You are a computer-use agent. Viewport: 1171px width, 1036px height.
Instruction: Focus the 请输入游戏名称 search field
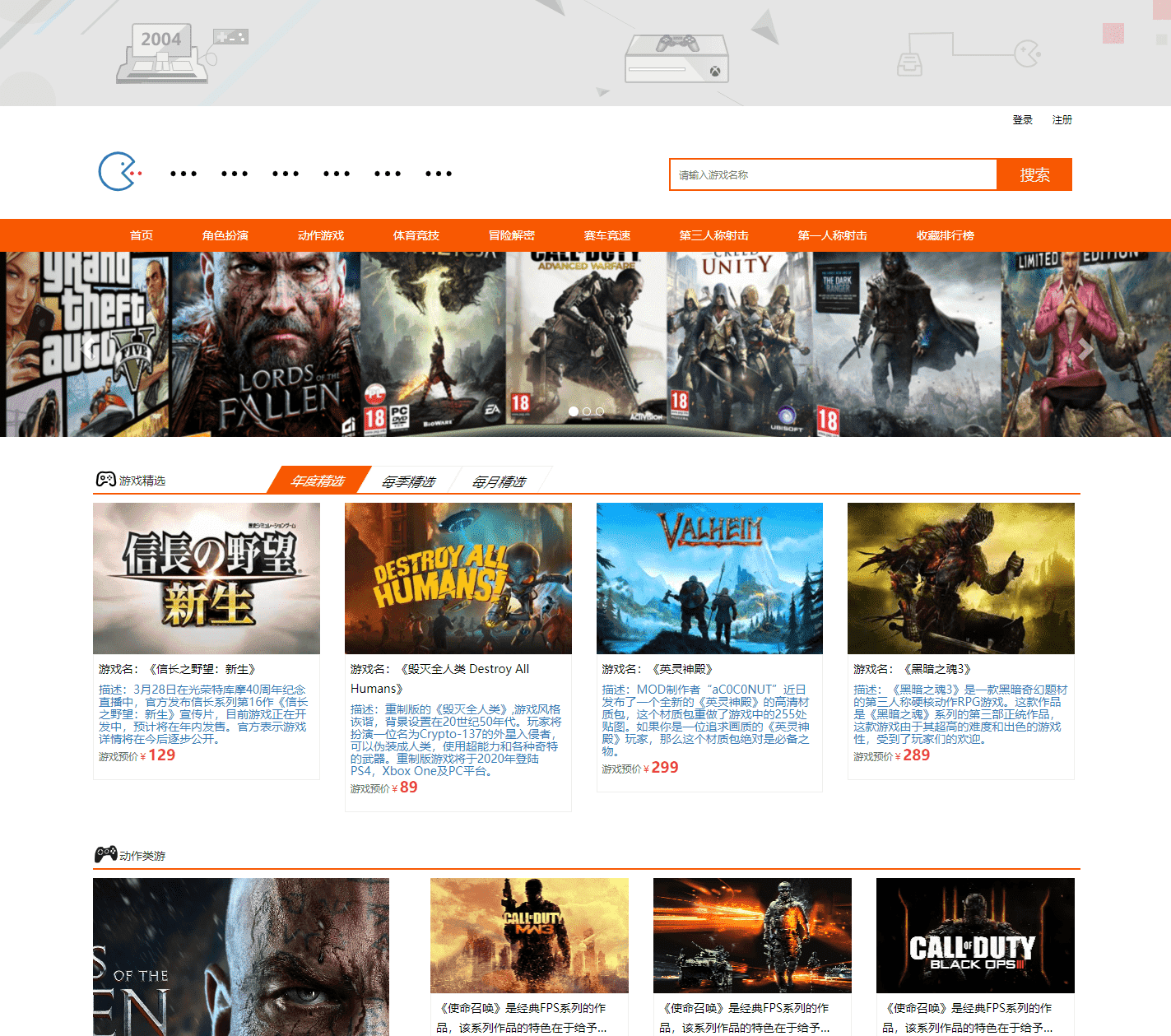coord(834,174)
